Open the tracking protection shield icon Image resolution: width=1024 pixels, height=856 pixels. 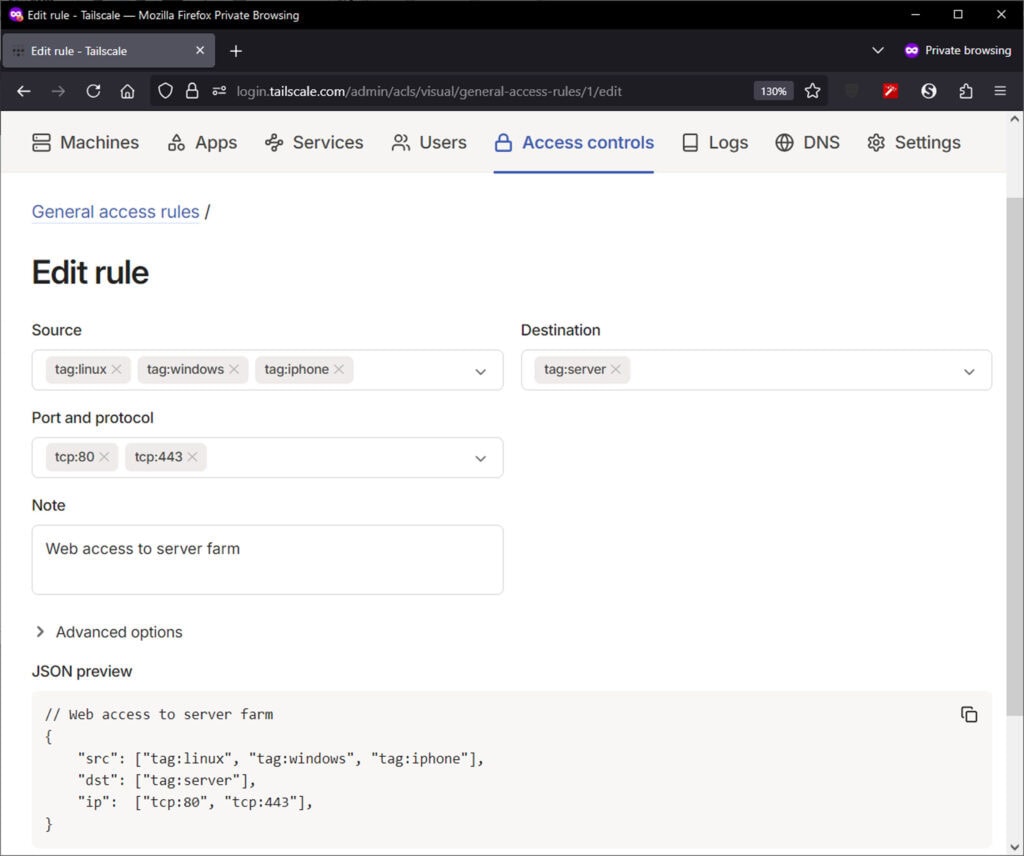click(165, 91)
